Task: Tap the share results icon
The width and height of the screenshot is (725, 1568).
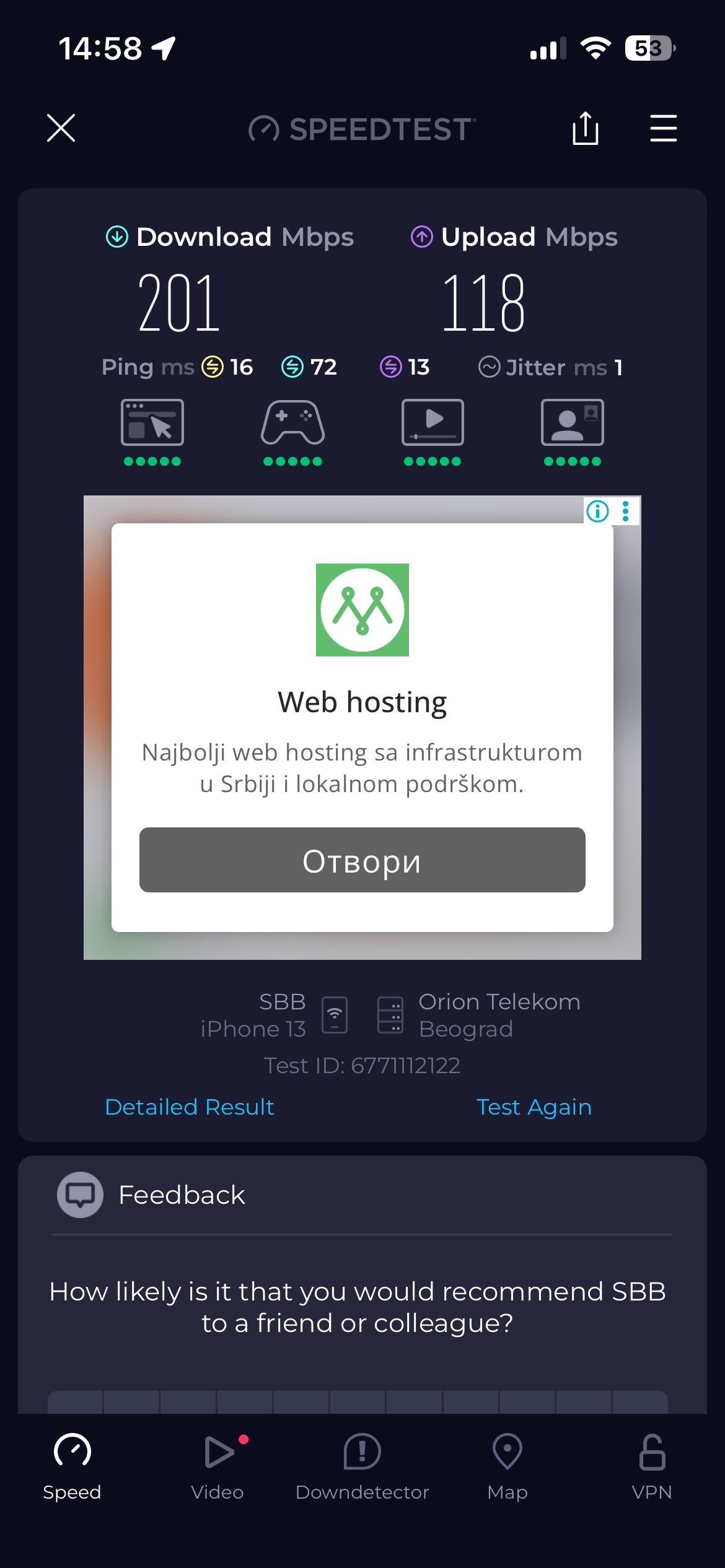Action: (x=585, y=128)
